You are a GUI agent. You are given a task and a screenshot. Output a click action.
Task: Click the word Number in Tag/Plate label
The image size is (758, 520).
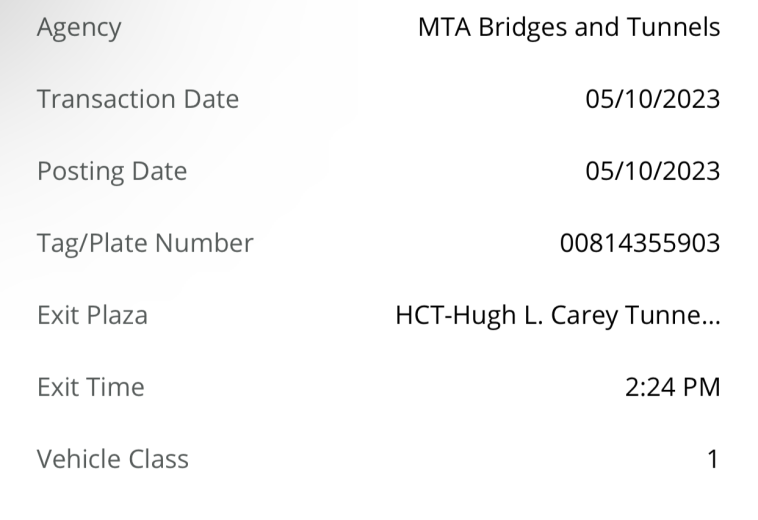click(204, 243)
